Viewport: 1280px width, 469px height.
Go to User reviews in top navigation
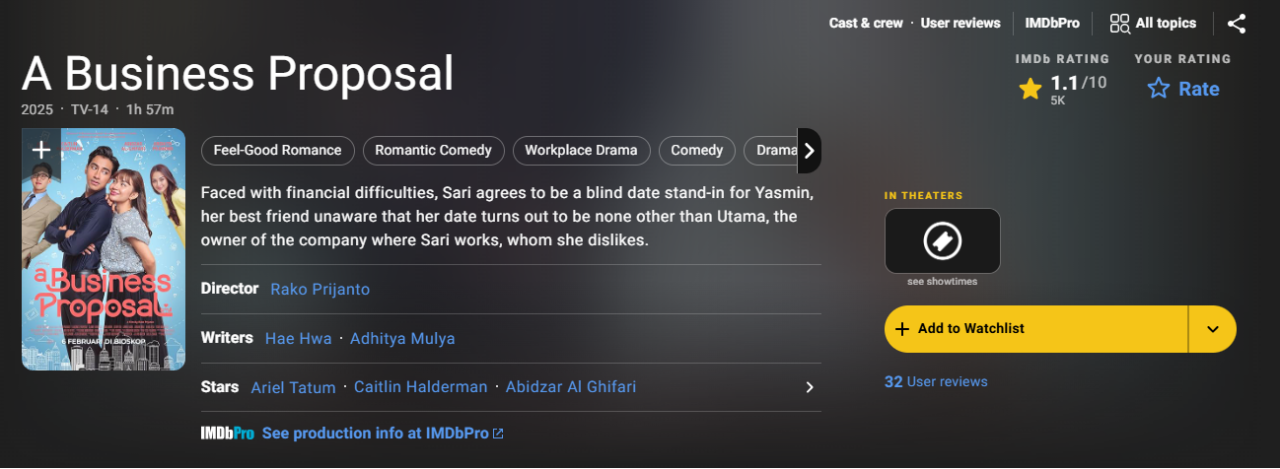tap(960, 23)
